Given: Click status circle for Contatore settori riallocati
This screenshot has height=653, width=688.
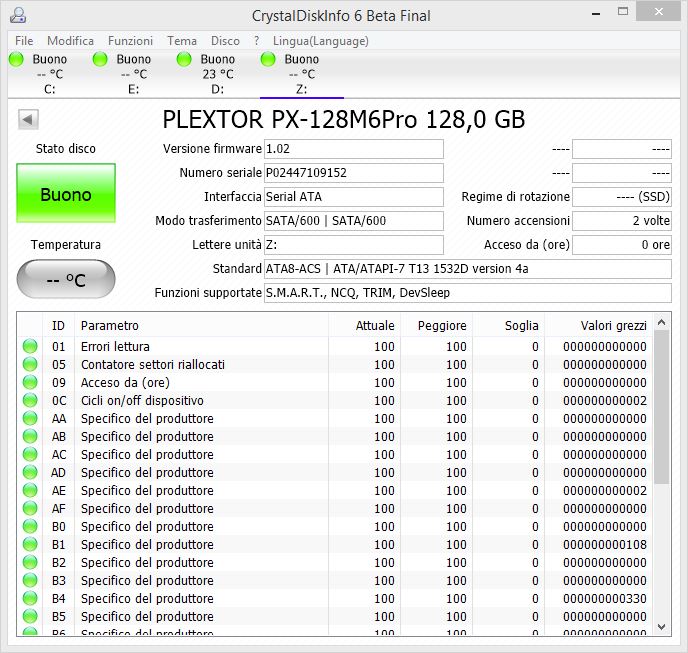Looking at the screenshot, I should pos(30,365).
